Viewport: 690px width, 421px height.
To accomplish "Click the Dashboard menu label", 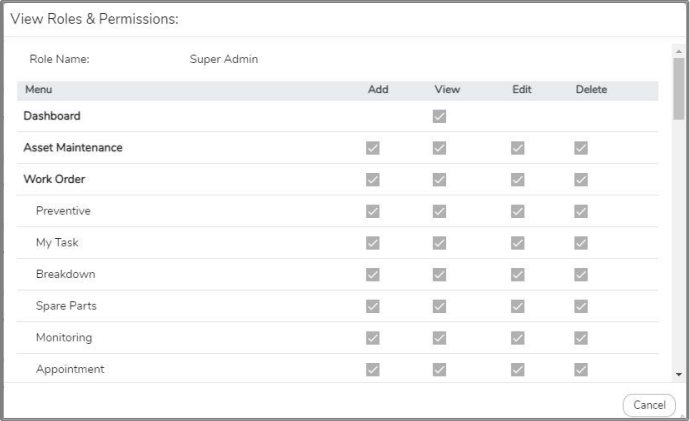I will pos(52,116).
